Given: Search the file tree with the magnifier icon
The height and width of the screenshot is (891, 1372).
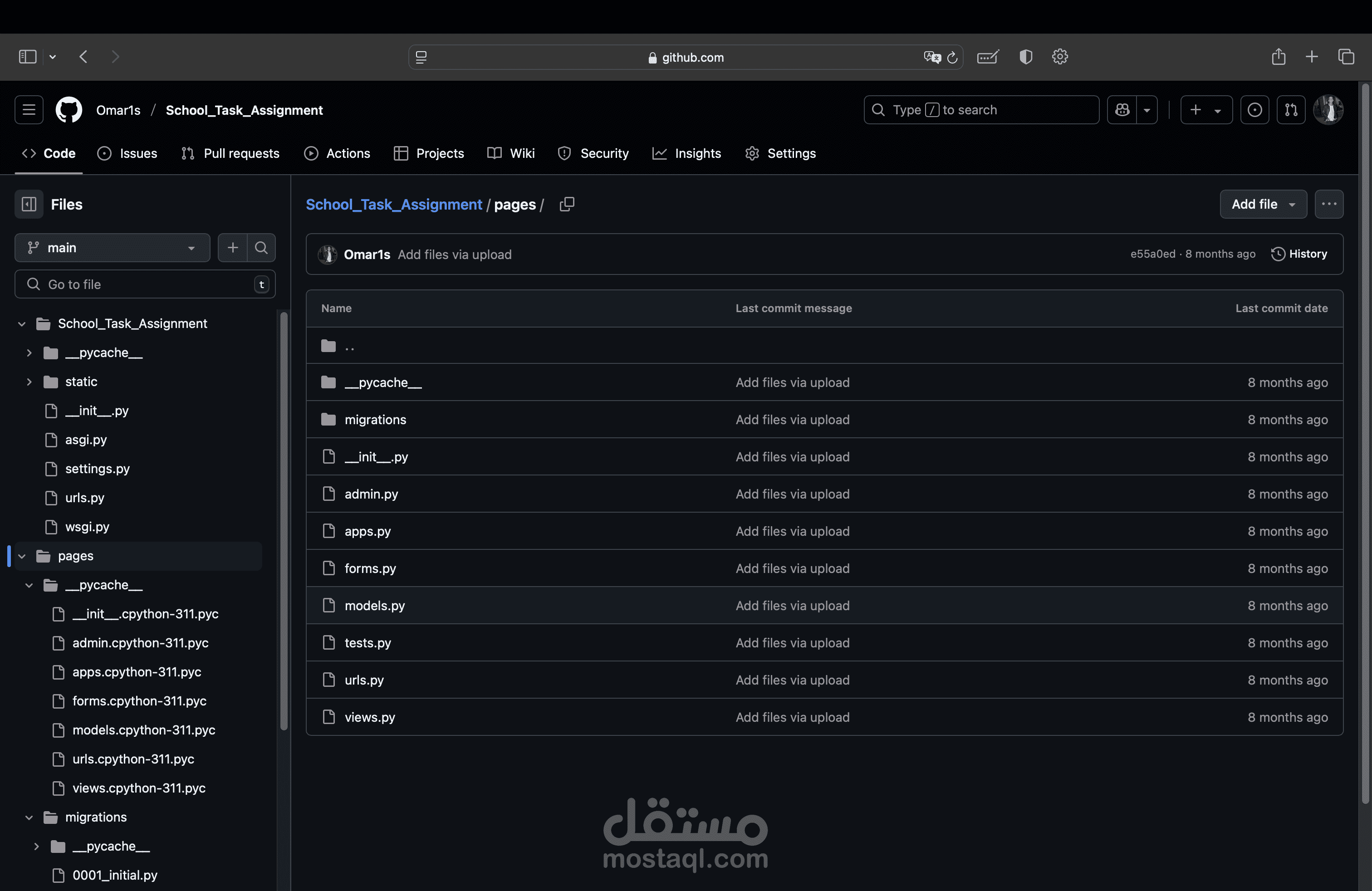Looking at the screenshot, I should point(261,248).
